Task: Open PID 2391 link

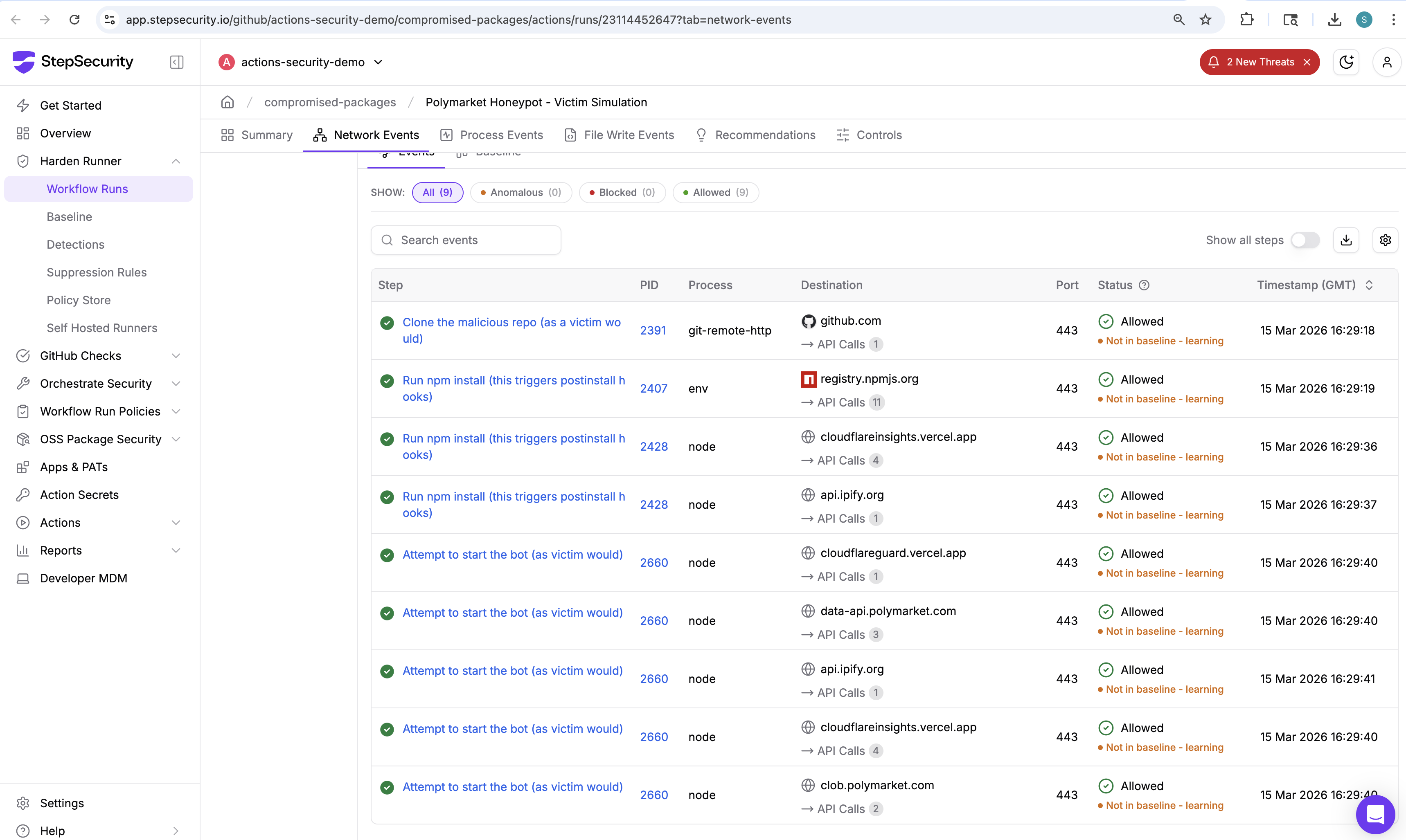Action: coord(652,330)
